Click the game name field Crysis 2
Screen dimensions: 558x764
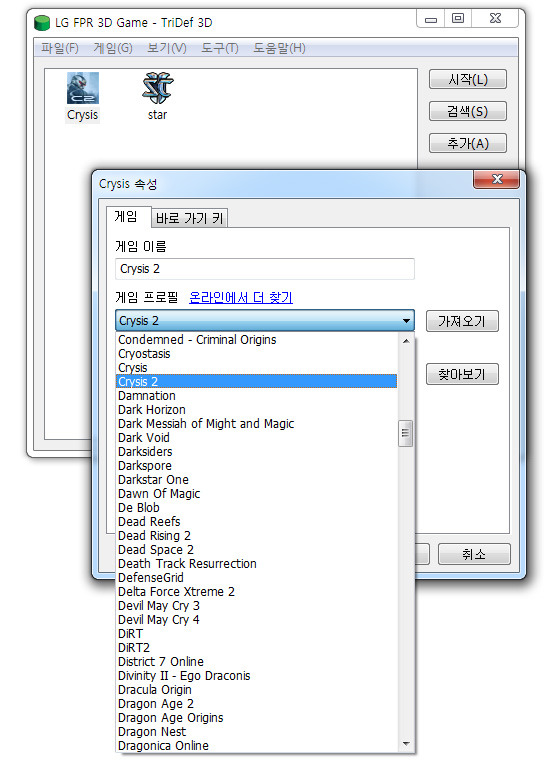tap(265, 269)
